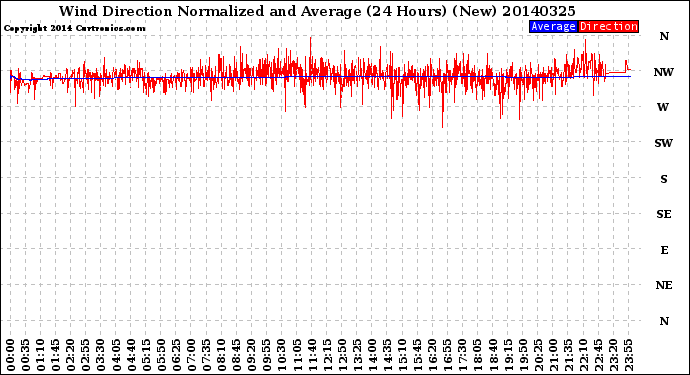This screenshot has height=375, width=690.
Task: Click the red Direction legend label
Action: tap(608, 26)
